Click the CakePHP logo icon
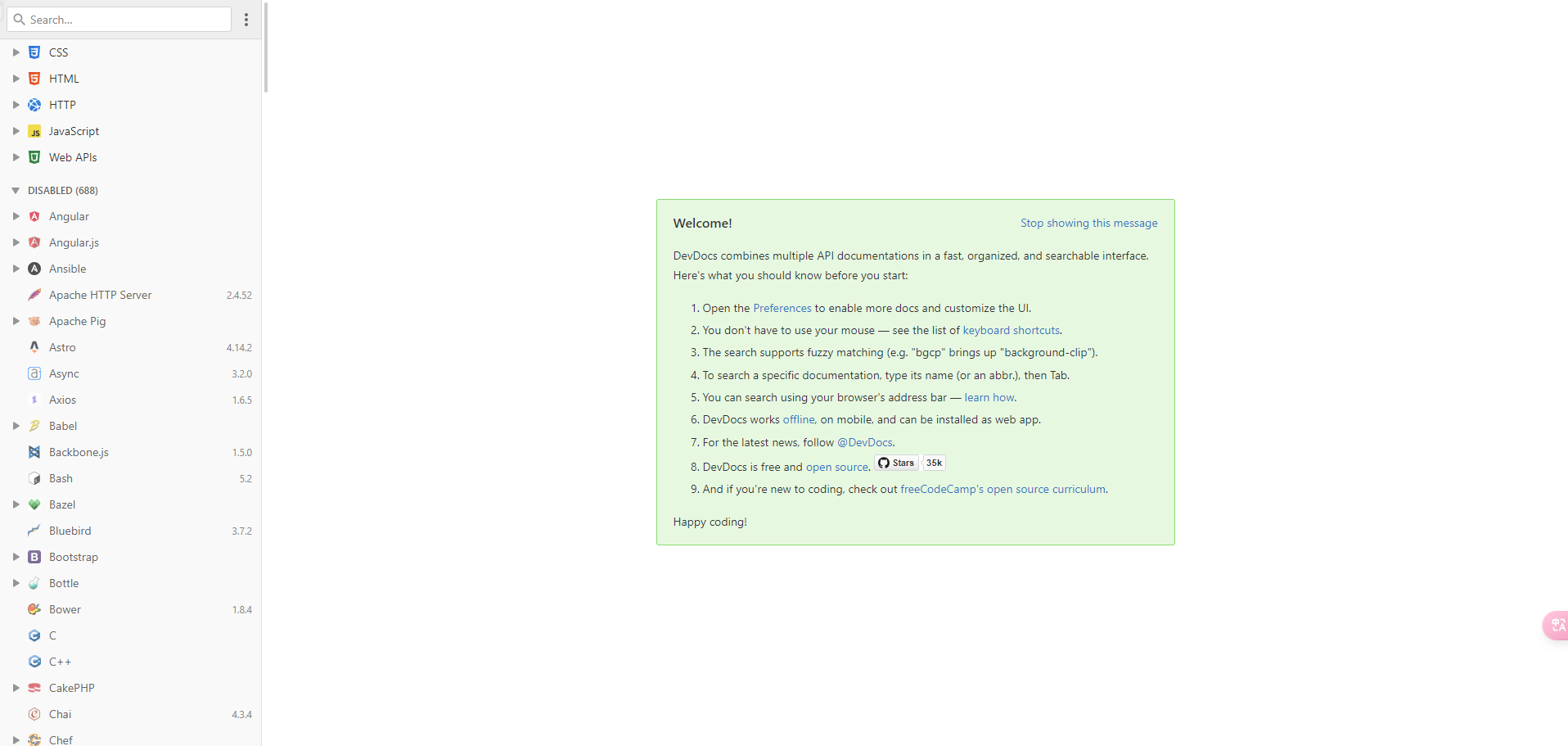This screenshot has width=1568, height=746. click(x=34, y=688)
